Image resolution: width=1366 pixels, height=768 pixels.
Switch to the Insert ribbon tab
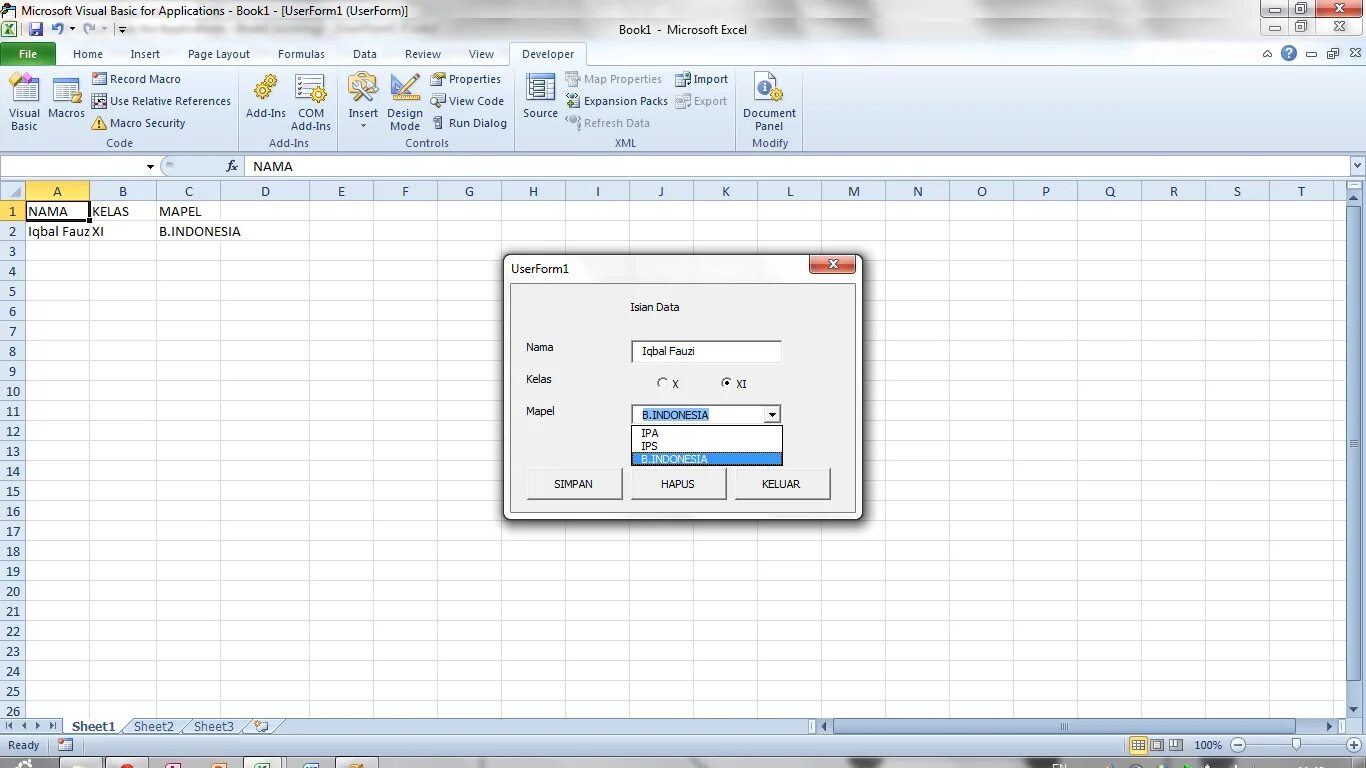pyautogui.click(x=145, y=54)
